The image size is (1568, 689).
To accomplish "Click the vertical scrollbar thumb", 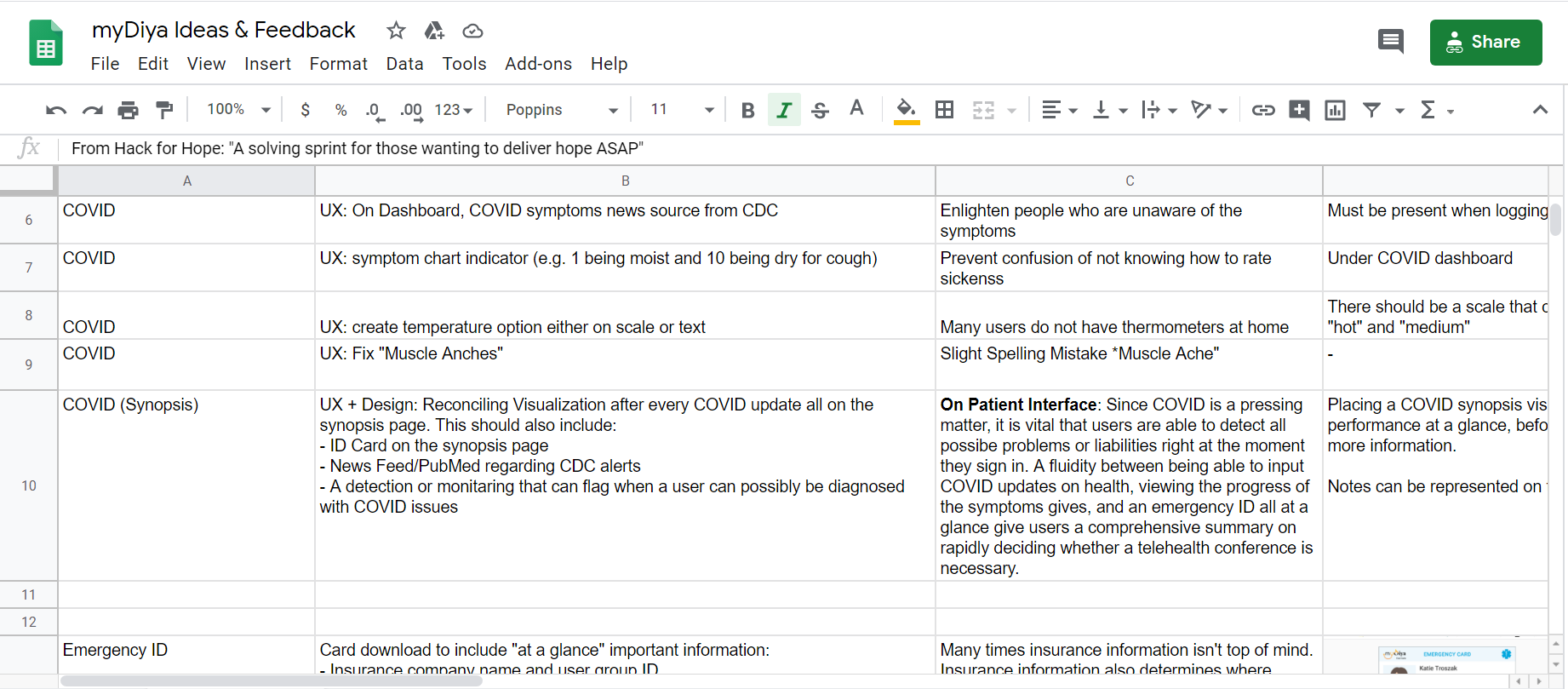I will pos(1555,219).
